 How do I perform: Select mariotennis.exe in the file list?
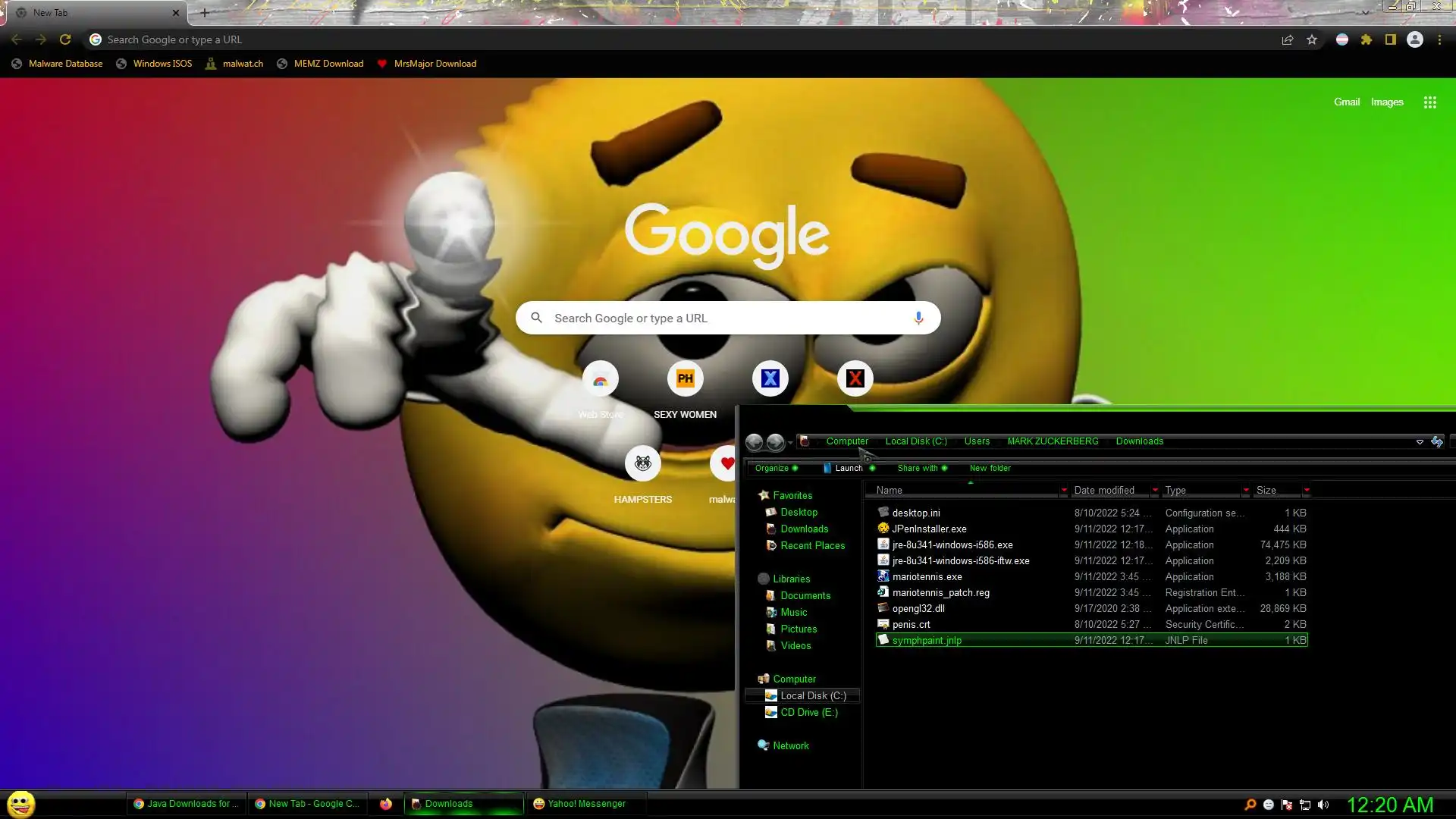pos(927,576)
